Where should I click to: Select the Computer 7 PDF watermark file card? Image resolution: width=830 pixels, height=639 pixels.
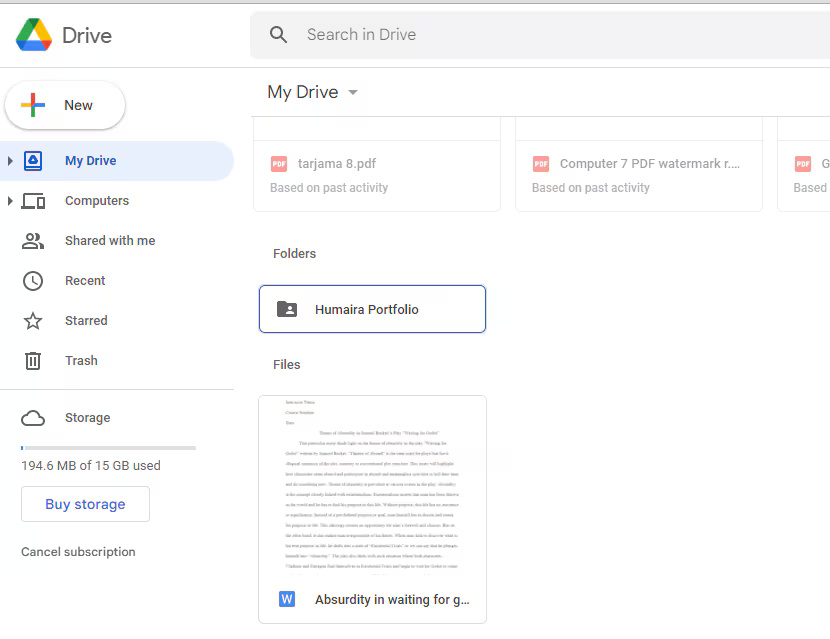click(639, 170)
